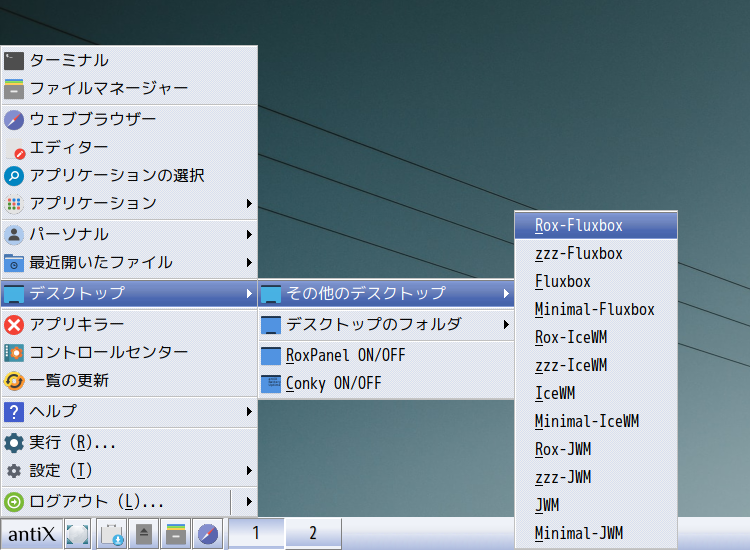
Task: Select zzz-JWM desktop
Action: 596,478
